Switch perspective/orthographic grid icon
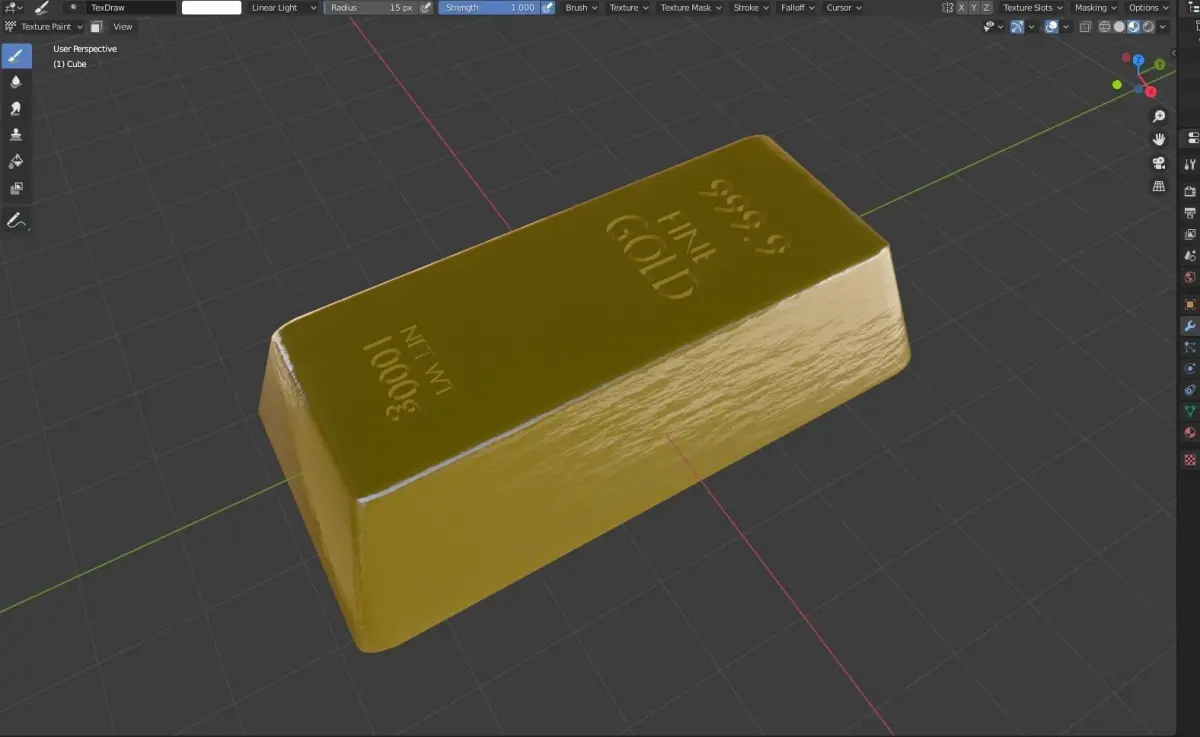1200x737 pixels. click(x=1159, y=186)
